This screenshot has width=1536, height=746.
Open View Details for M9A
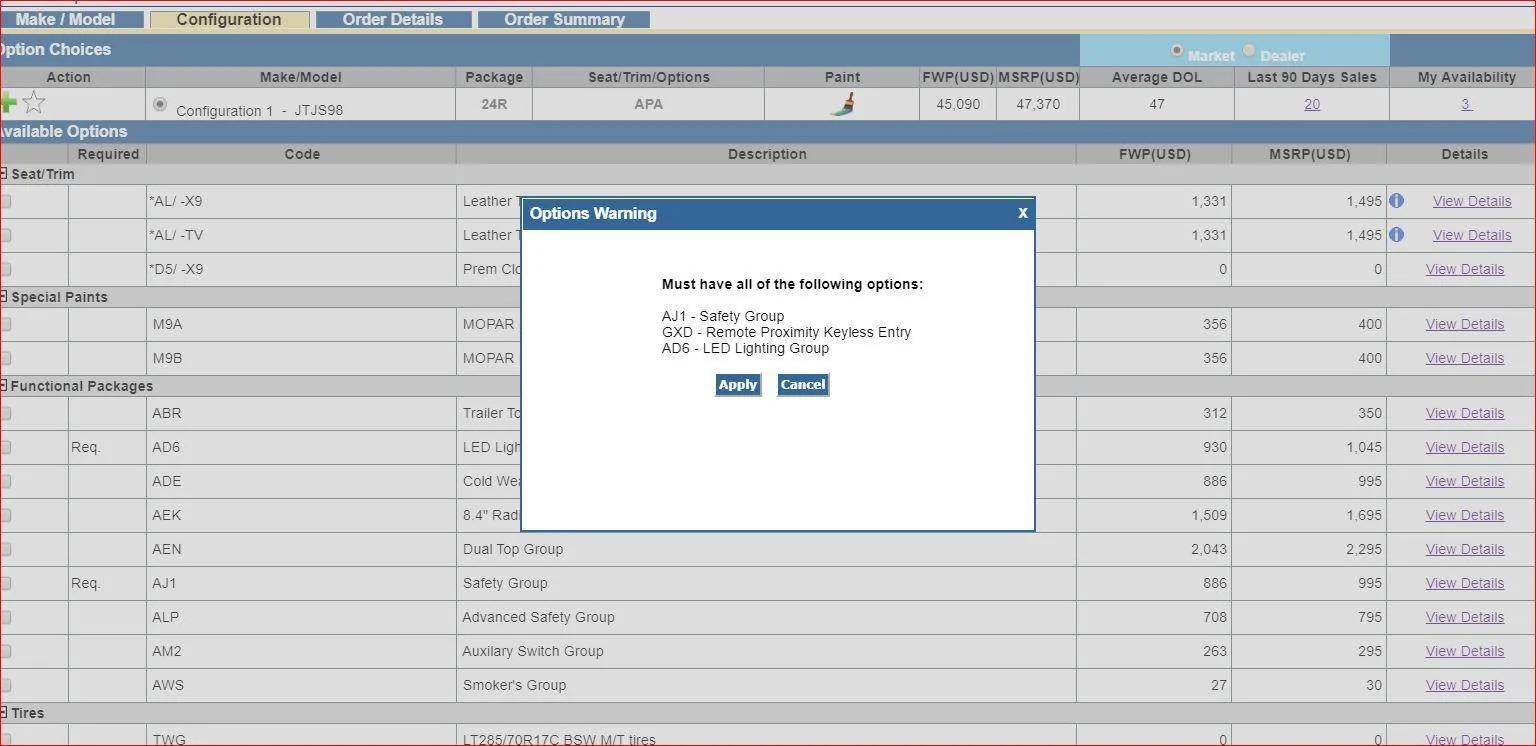pos(1465,324)
